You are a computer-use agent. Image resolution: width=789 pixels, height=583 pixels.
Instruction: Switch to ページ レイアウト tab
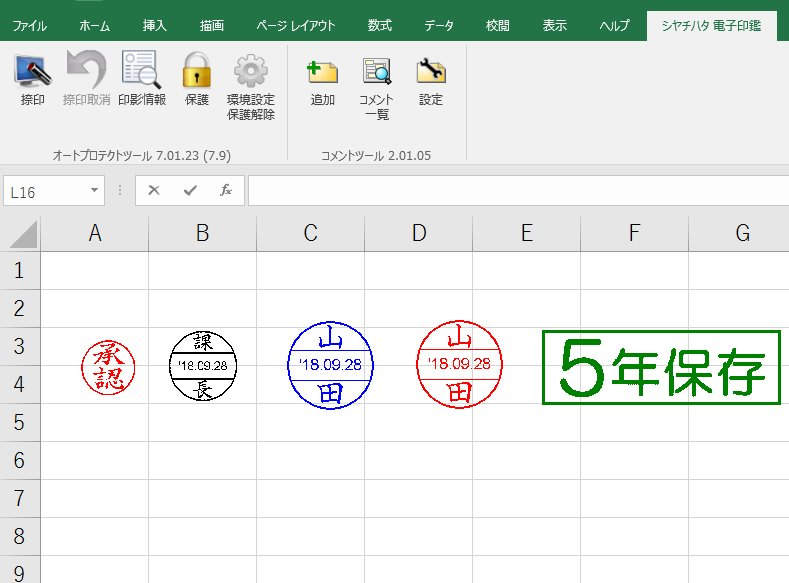pos(295,25)
